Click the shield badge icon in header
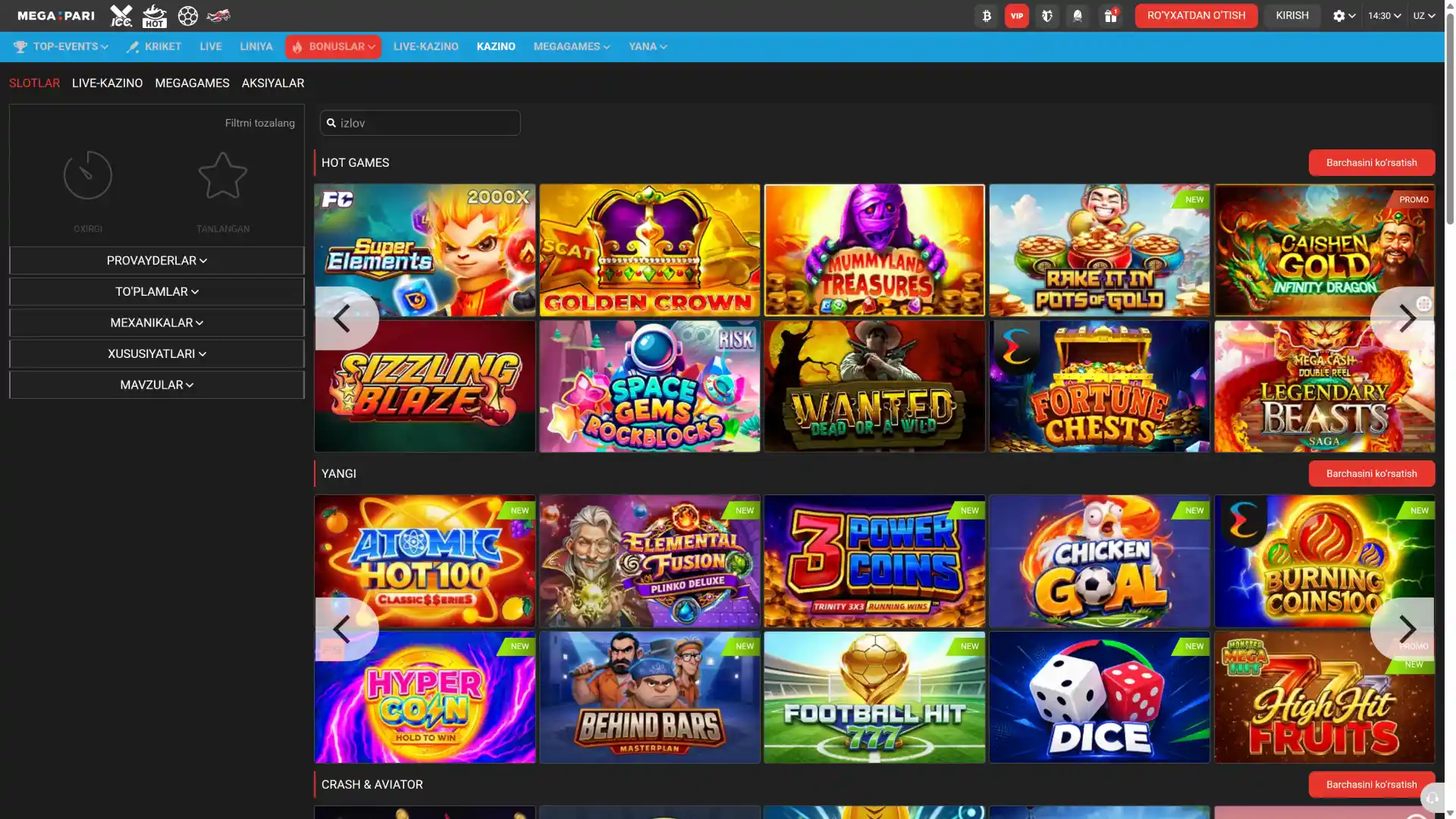Screen dimensions: 1456x819 (1047, 16)
